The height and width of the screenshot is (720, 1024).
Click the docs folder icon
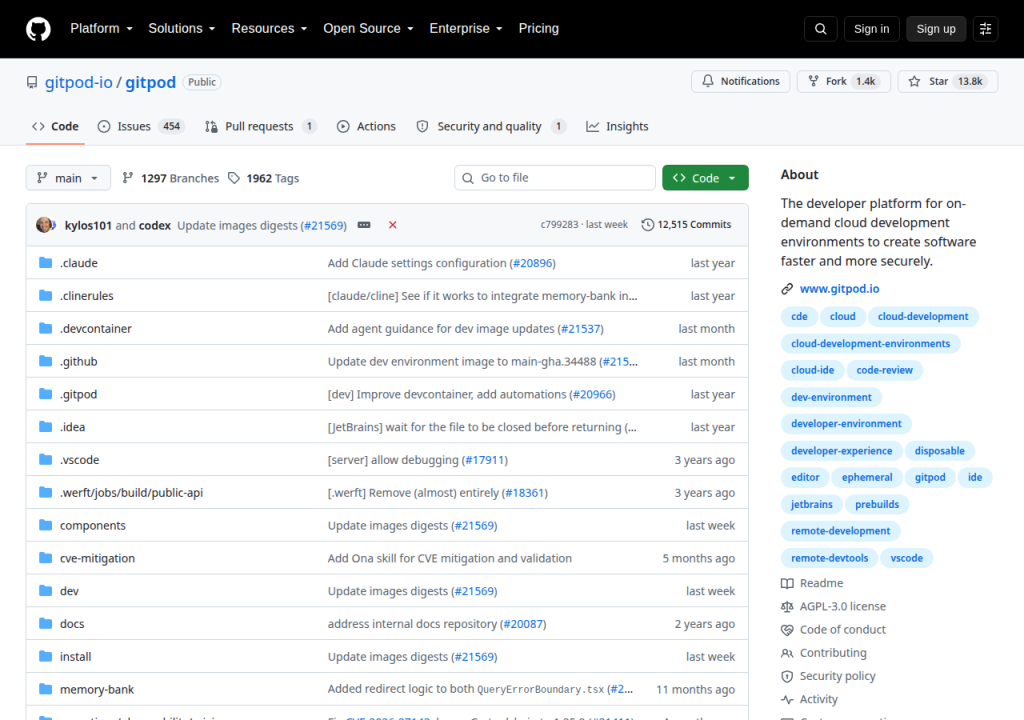click(45, 623)
